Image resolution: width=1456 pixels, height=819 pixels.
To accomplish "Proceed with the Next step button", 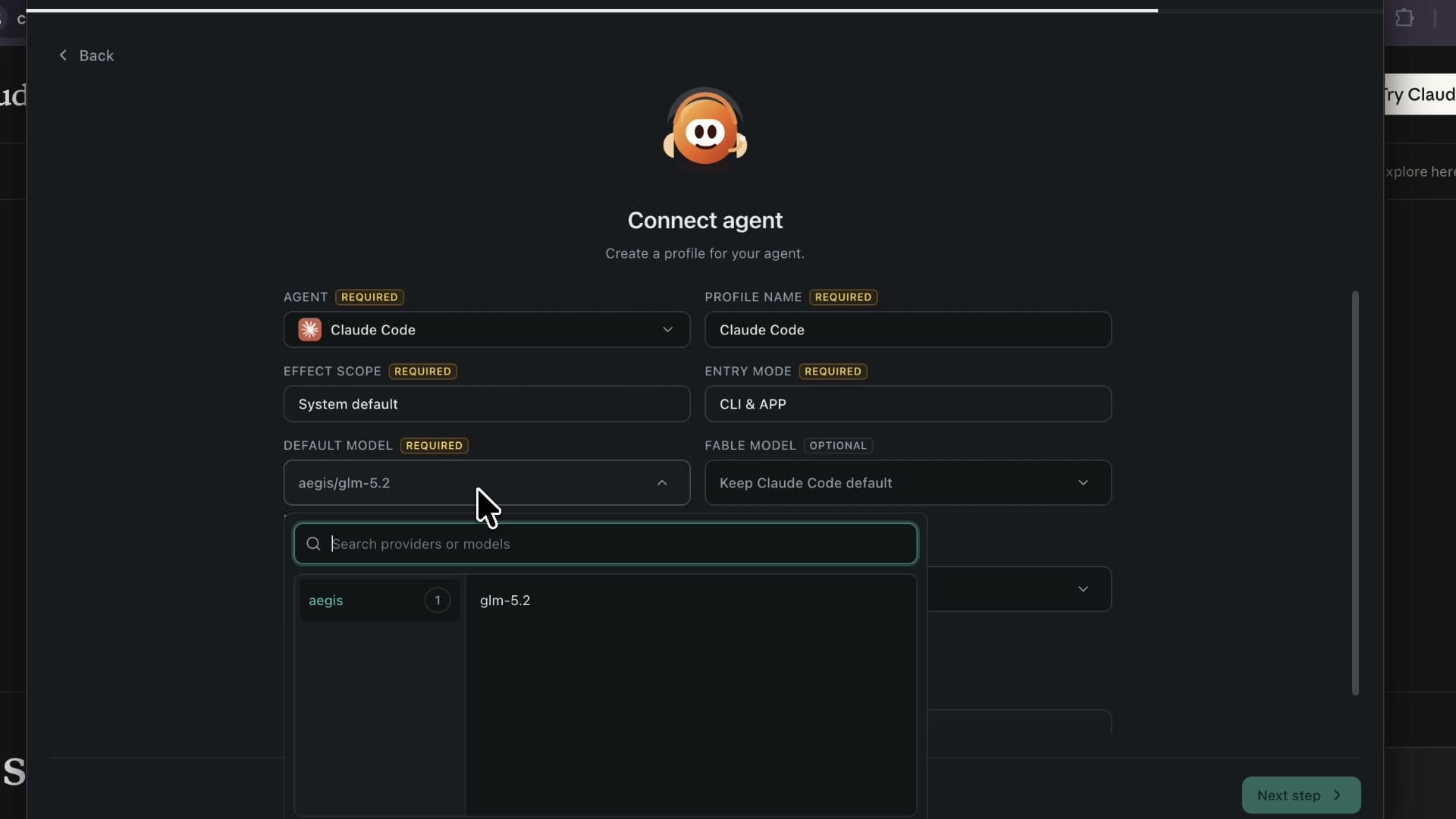I will click(1301, 795).
